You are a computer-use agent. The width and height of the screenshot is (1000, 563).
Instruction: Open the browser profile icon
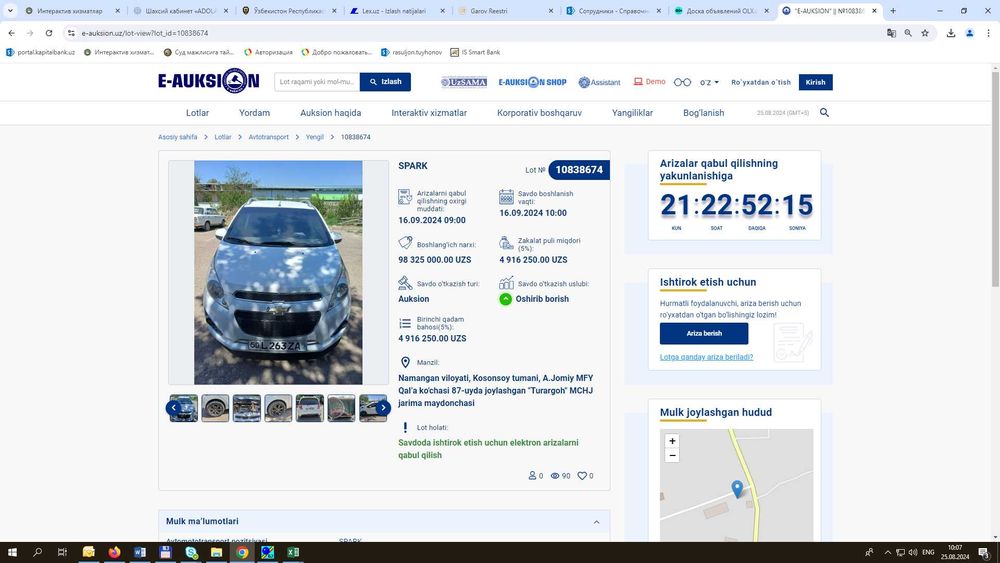point(969,33)
